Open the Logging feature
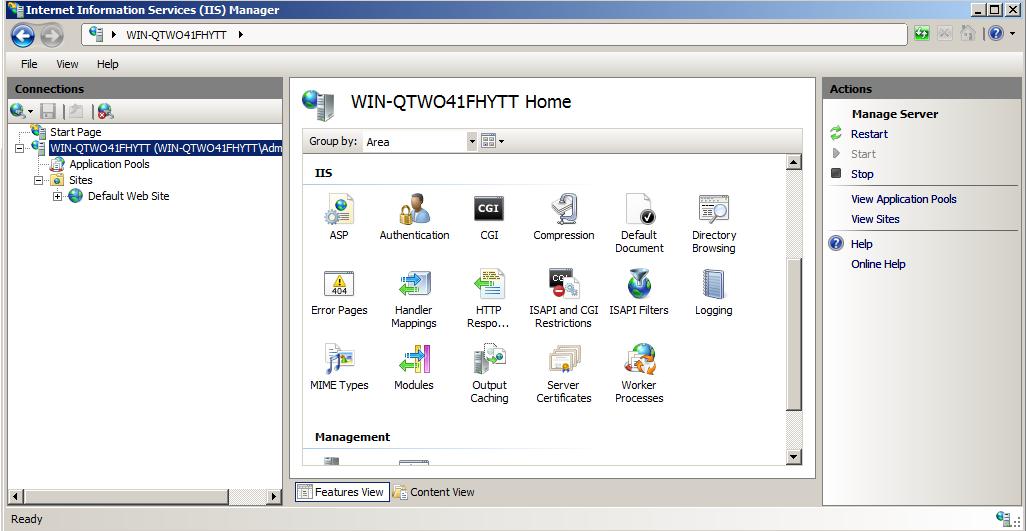The width and height of the screenshot is (1026, 531). (x=713, y=292)
